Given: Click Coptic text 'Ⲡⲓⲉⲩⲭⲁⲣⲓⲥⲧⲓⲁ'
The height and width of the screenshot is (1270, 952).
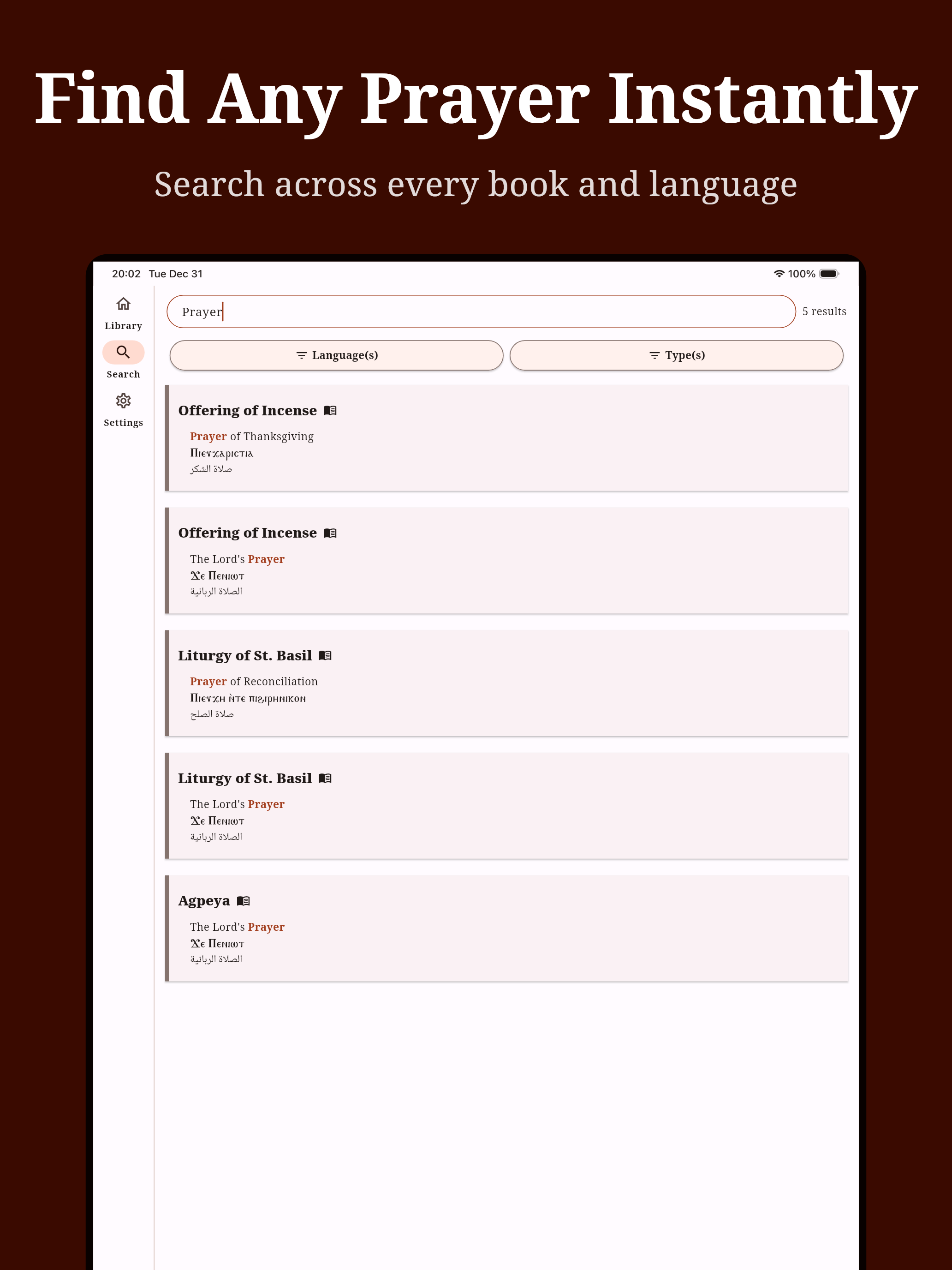Looking at the screenshot, I should click(221, 454).
